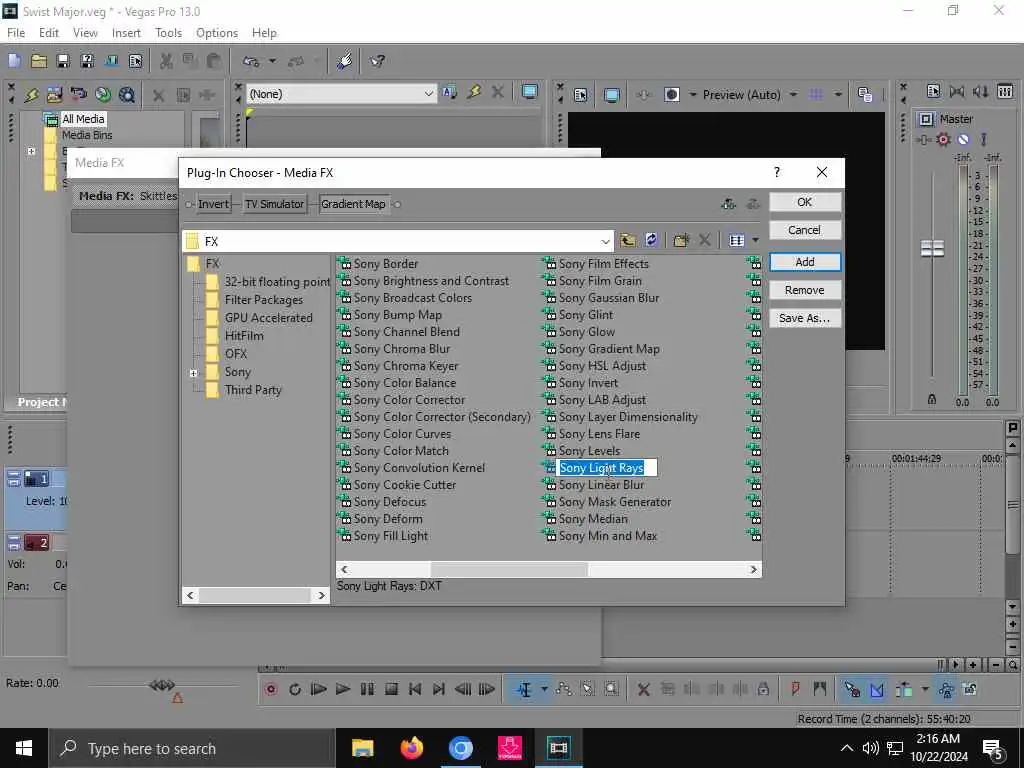The width and height of the screenshot is (1024, 768).
Task: Select Sony Lens Flare plug-in
Action: click(x=599, y=434)
